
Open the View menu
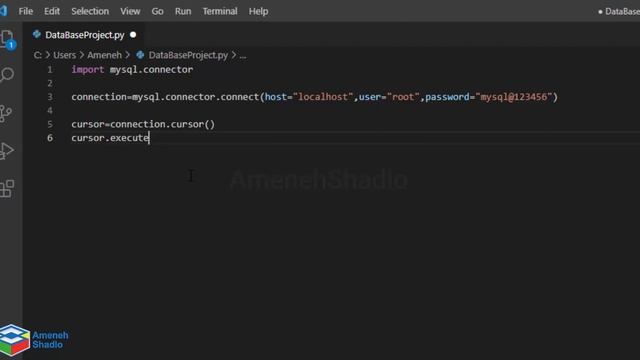[x=130, y=11]
